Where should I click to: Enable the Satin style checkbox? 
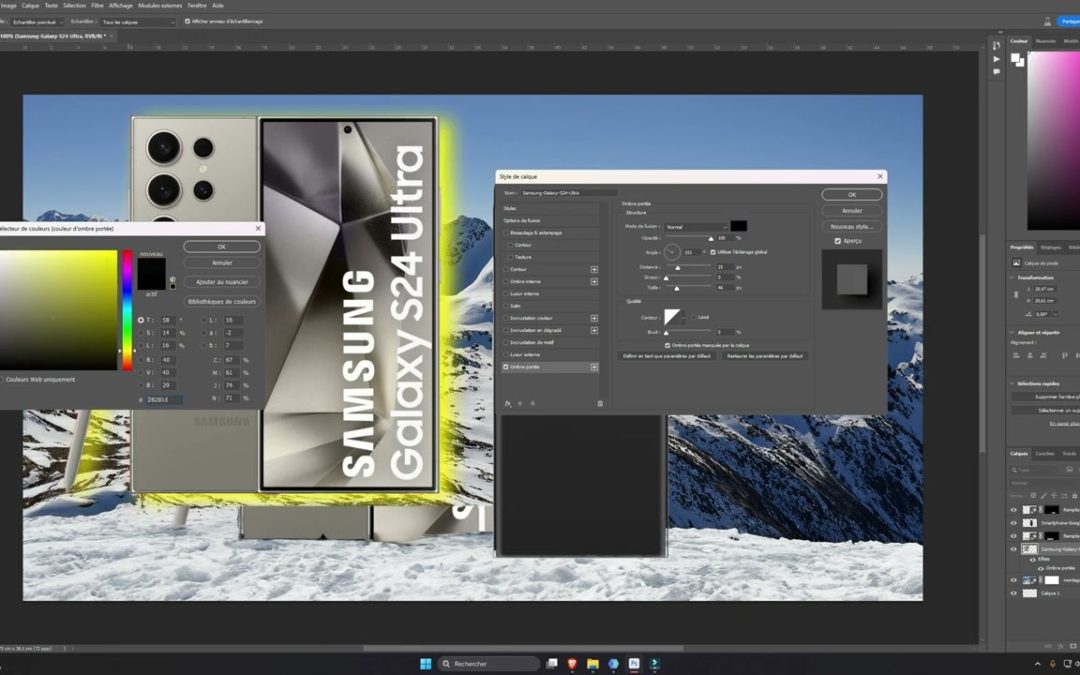point(506,306)
